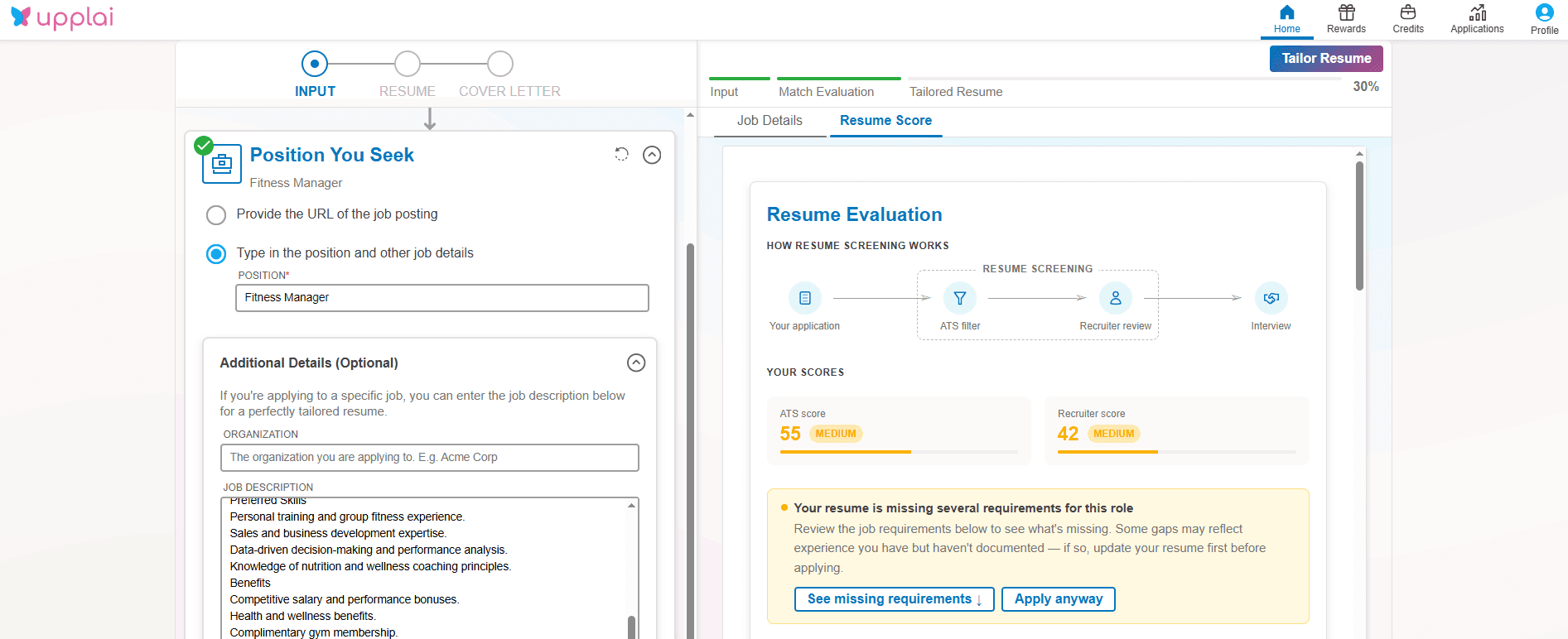The height and width of the screenshot is (639, 1568).
Task: Click the Your application document icon
Action: (x=804, y=298)
